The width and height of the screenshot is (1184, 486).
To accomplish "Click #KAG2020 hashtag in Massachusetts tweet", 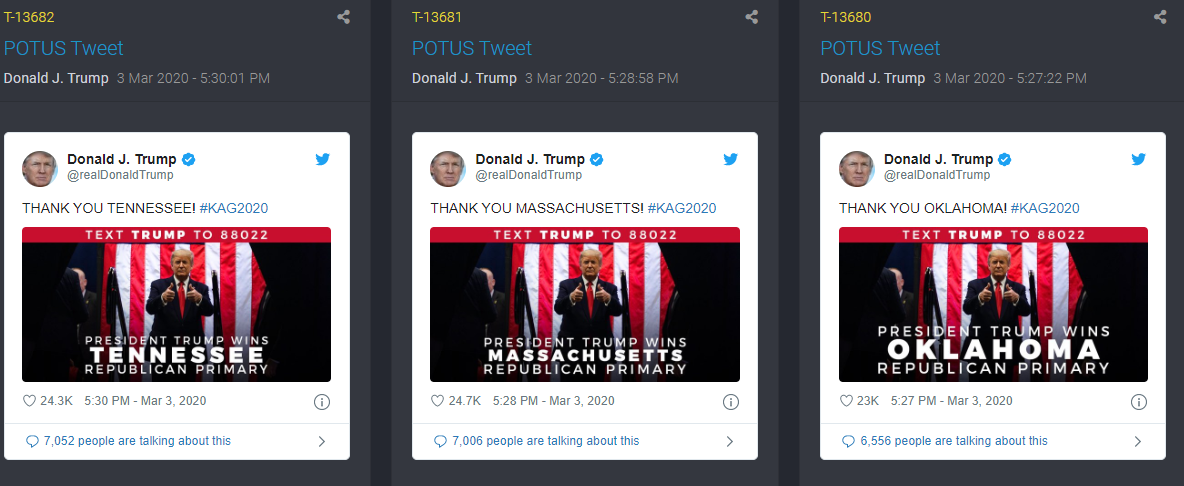I will pos(682,208).
